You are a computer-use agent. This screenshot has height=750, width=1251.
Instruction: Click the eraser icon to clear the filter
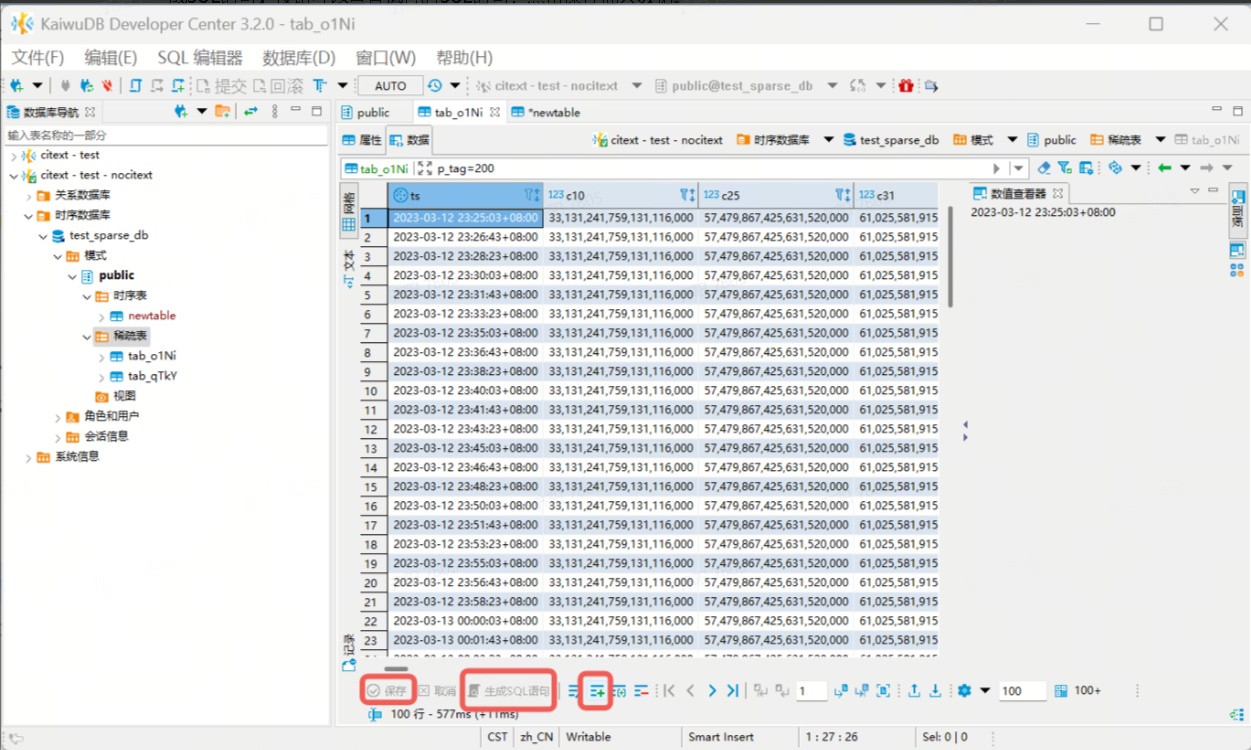tap(1044, 168)
